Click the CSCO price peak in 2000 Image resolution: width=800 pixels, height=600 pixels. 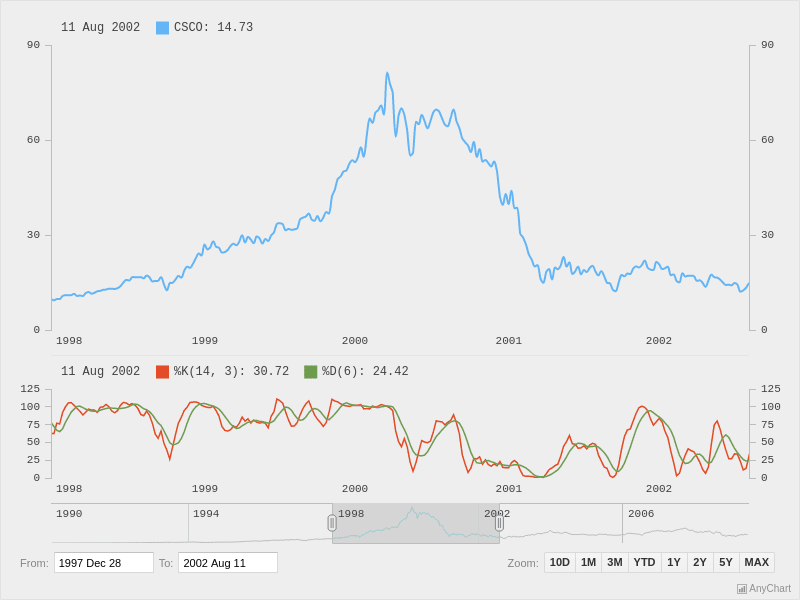(x=387, y=73)
